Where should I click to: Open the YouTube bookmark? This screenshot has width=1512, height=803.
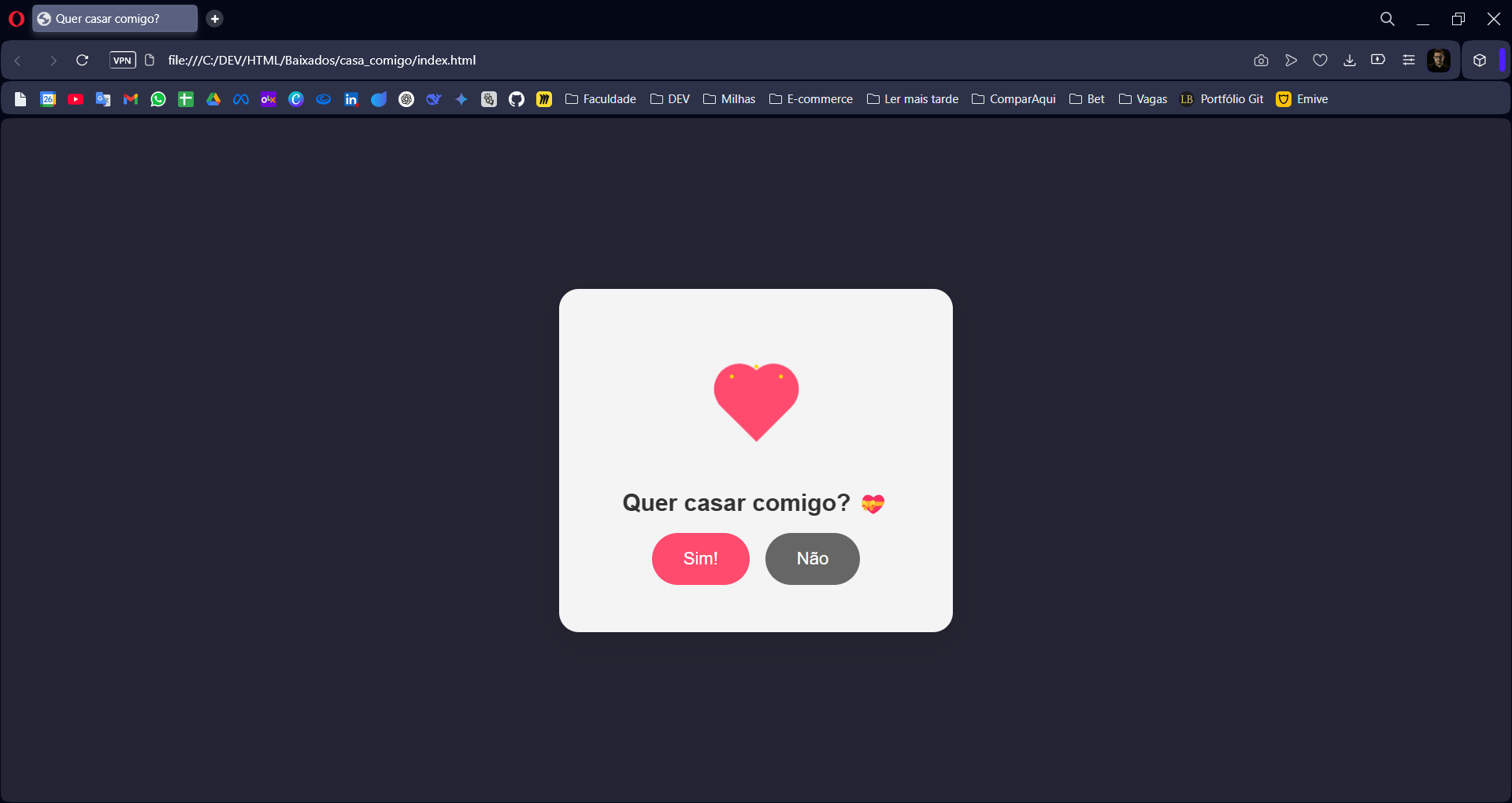pyautogui.click(x=76, y=99)
